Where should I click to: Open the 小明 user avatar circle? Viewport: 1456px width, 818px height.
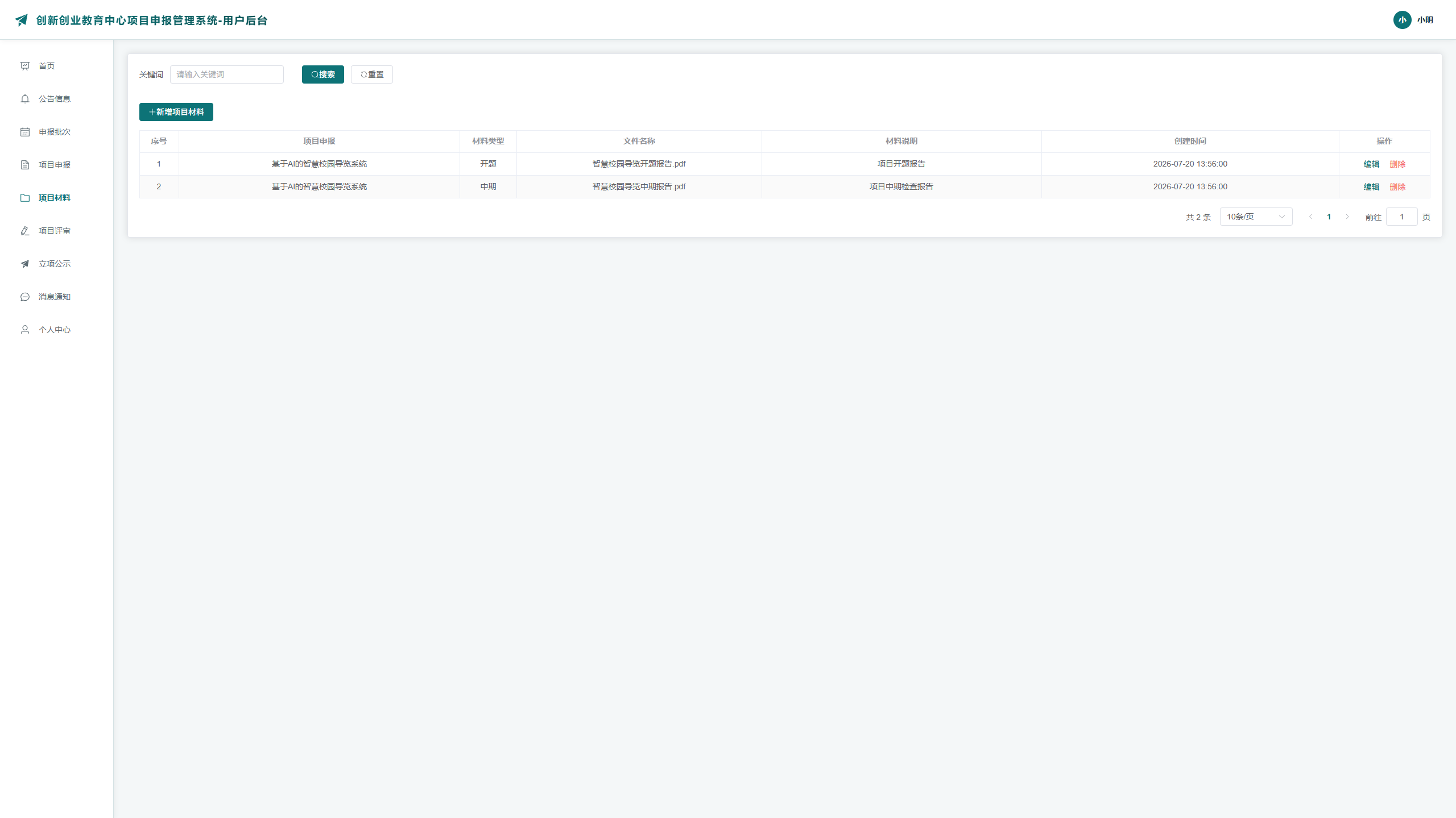pyautogui.click(x=1402, y=20)
